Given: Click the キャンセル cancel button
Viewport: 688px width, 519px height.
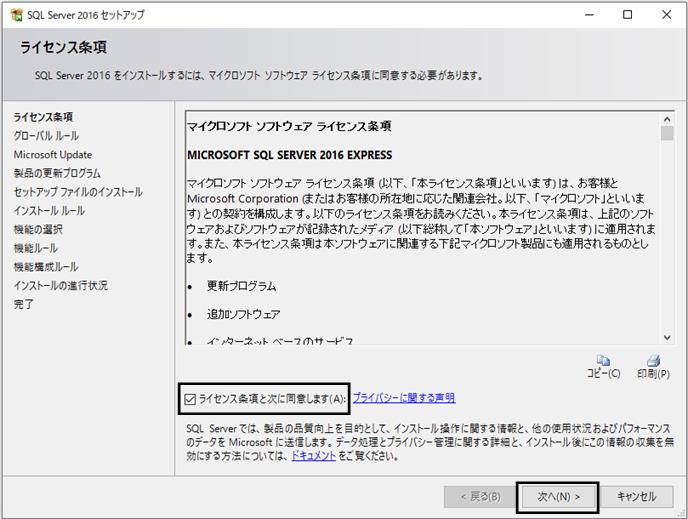Looking at the screenshot, I should click(636, 497).
